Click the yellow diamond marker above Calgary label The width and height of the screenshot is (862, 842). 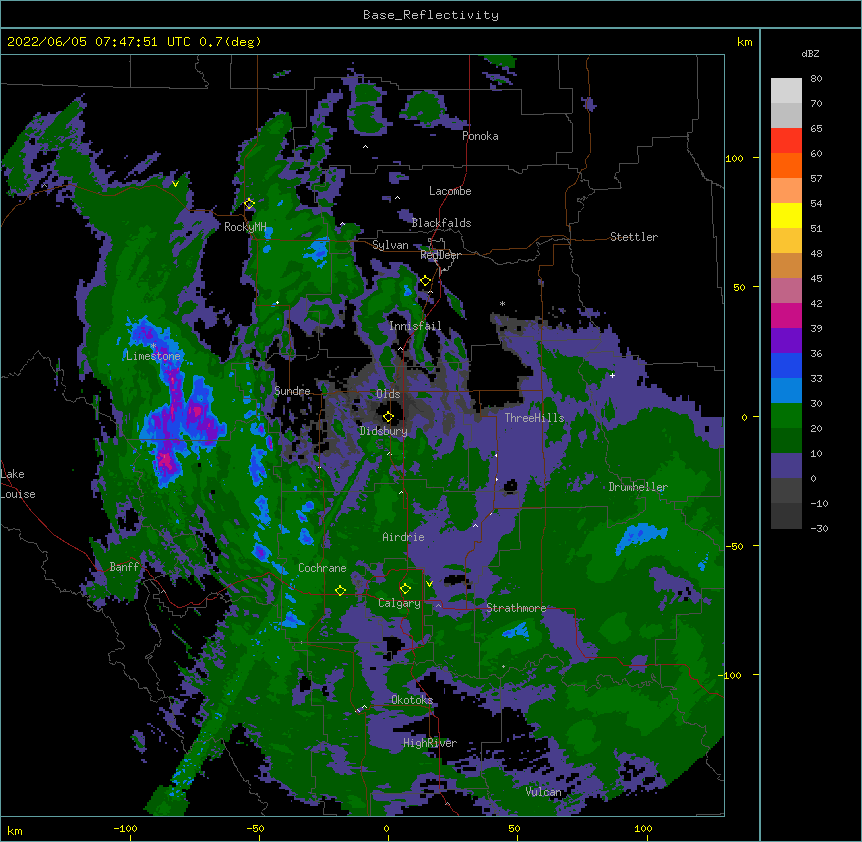coord(405,589)
